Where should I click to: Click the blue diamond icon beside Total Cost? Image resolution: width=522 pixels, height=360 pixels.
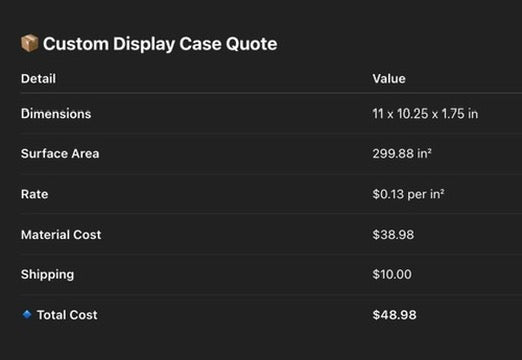27,314
